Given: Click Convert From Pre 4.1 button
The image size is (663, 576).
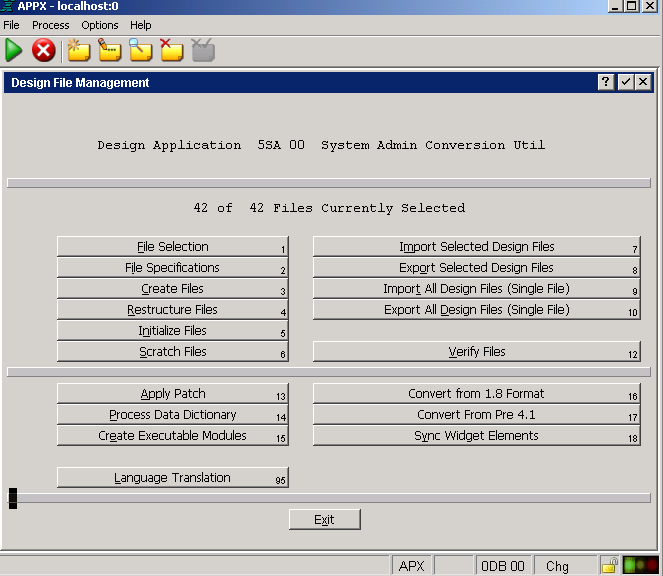Looking at the screenshot, I should 477,414.
